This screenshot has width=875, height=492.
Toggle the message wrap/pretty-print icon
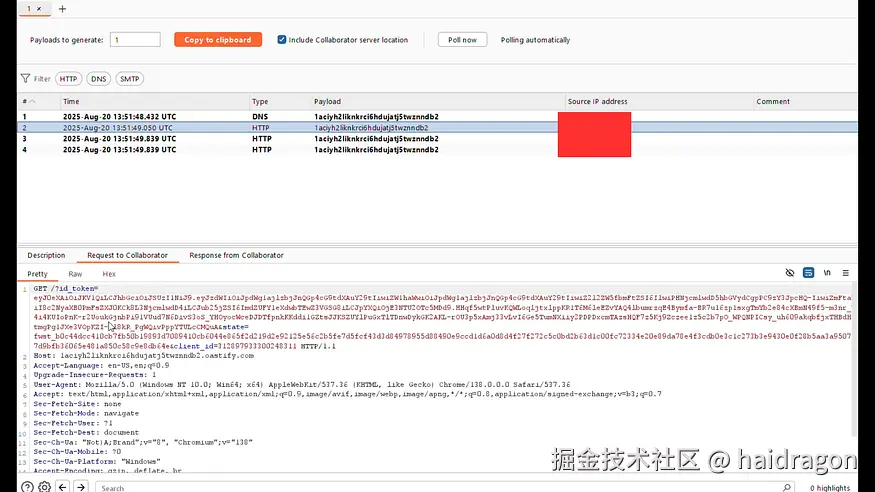pyautogui.click(x=808, y=273)
